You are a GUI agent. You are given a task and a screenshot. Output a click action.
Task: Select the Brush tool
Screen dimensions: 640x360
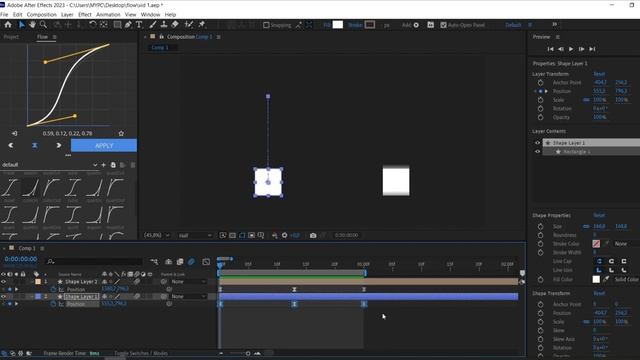click(x=153, y=25)
